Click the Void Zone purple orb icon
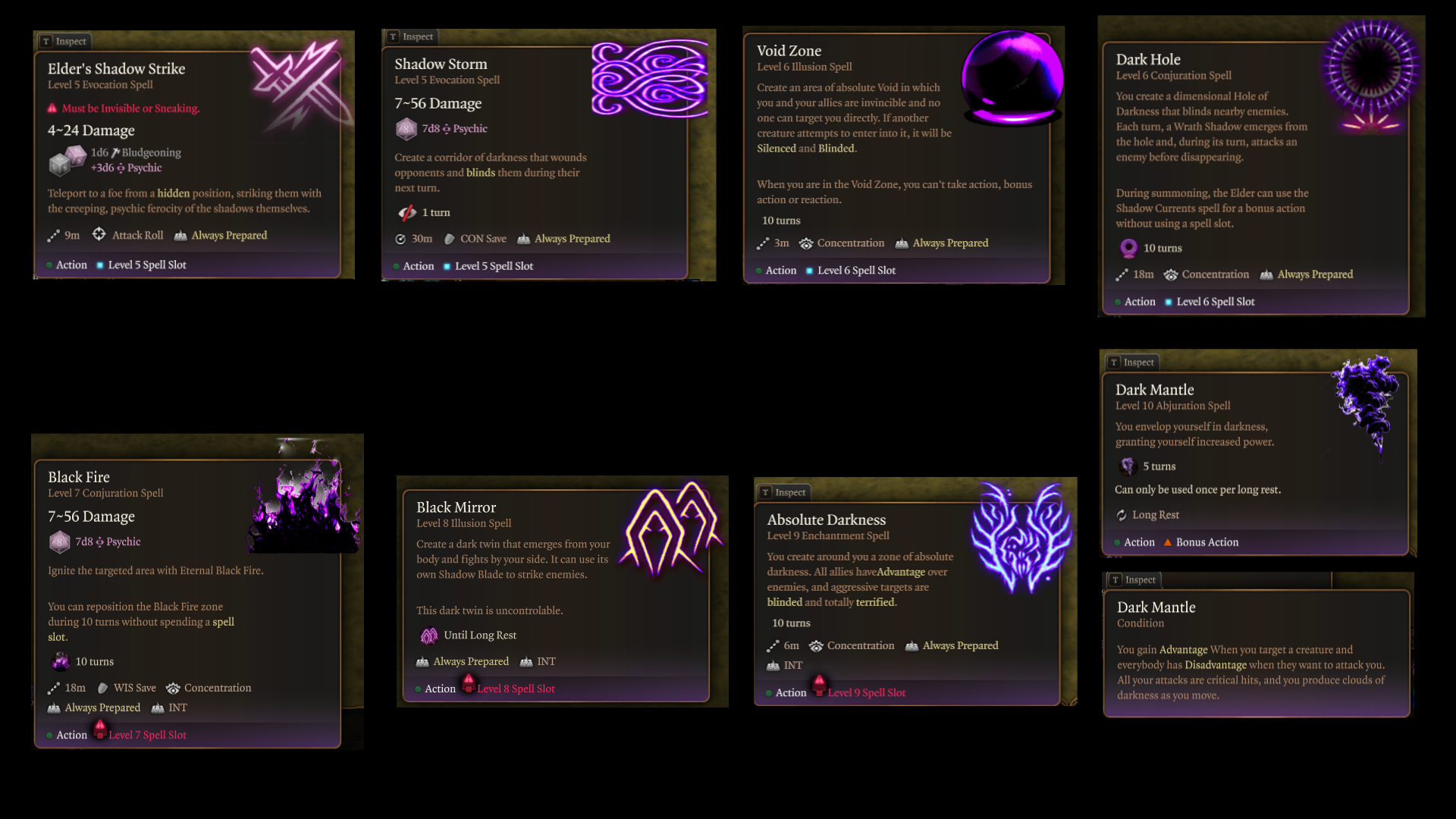Viewport: 1456px width, 819px height. click(1012, 77)
